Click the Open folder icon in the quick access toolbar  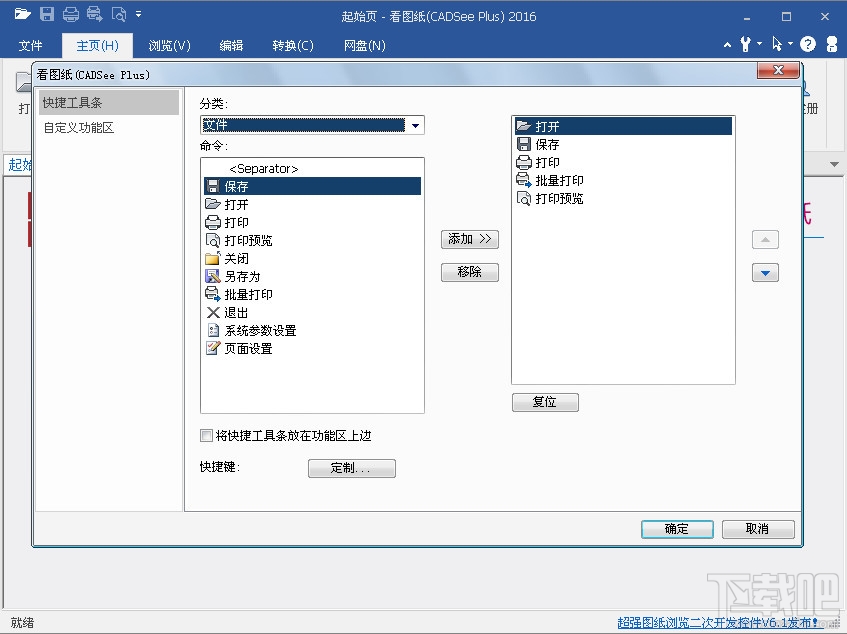(x=22, y=14)
